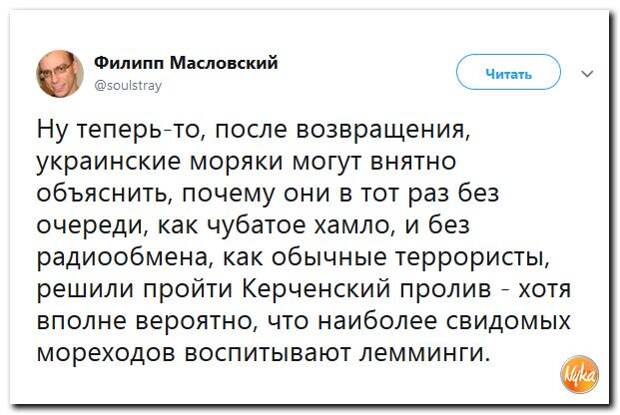Click the word украинские in the tweet
This screenshot has width=620, height=415.
[x=108, y=162]
